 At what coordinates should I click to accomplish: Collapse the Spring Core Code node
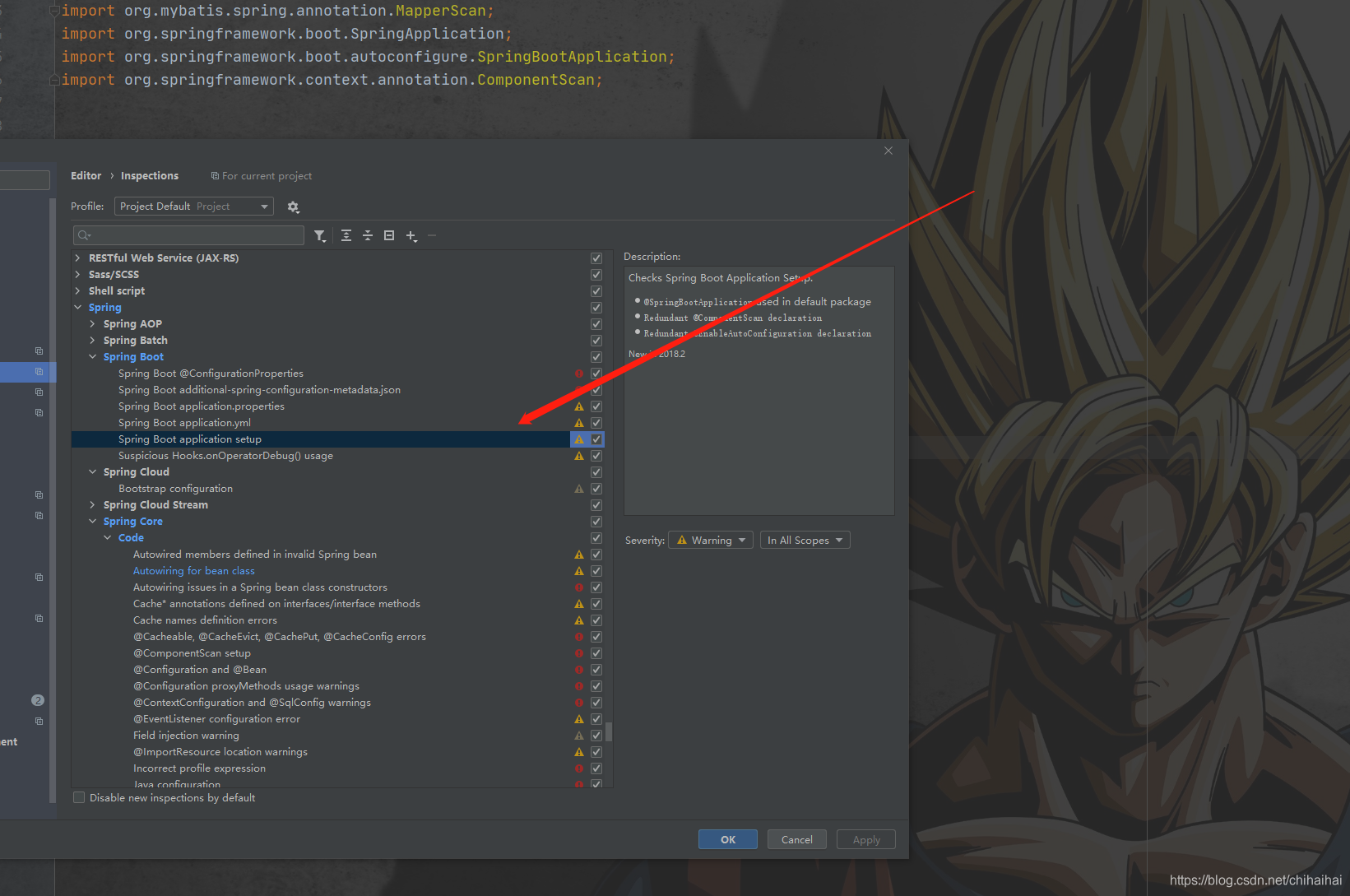coord(107,538)
